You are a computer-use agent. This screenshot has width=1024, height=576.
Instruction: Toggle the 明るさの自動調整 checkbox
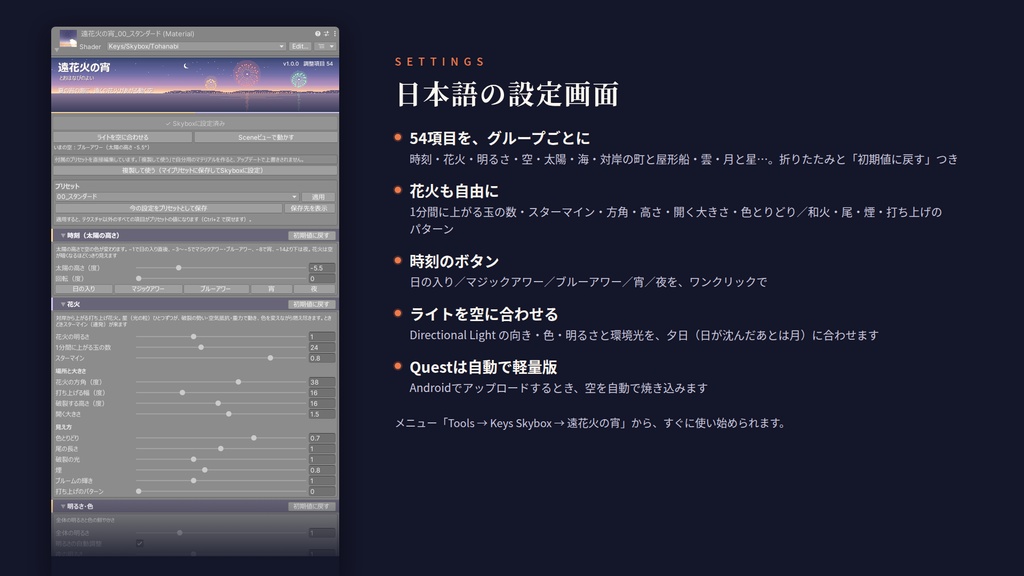140,543
